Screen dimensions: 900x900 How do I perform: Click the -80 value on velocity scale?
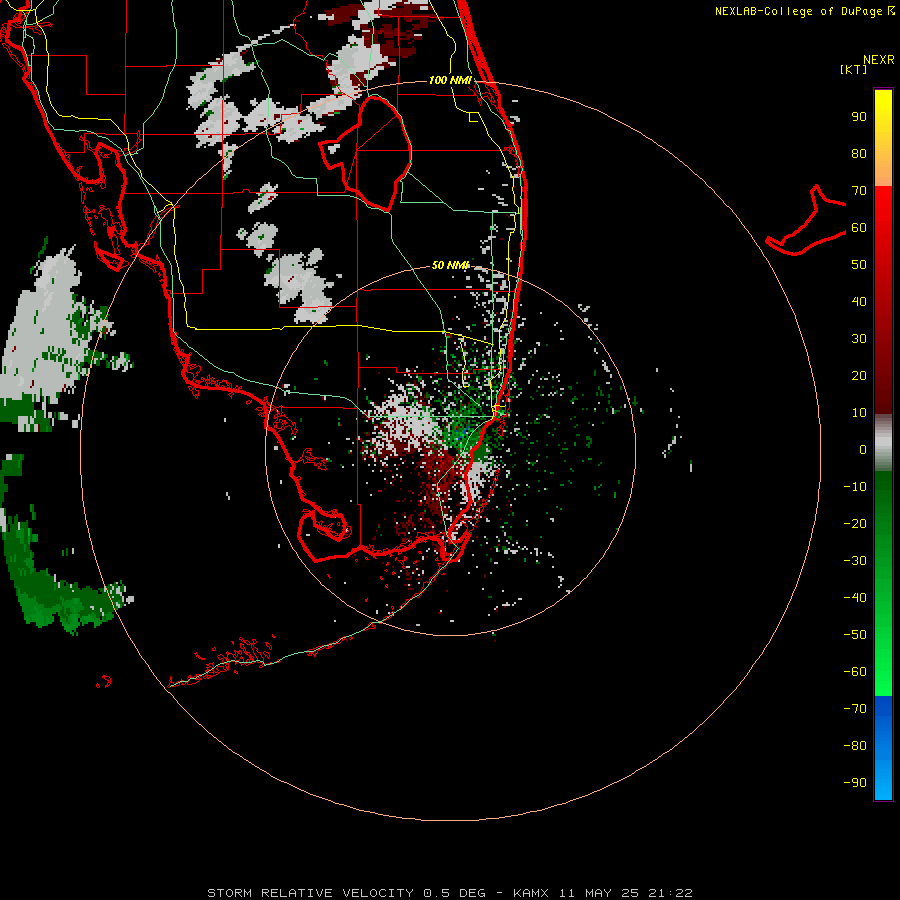[855, 746]
